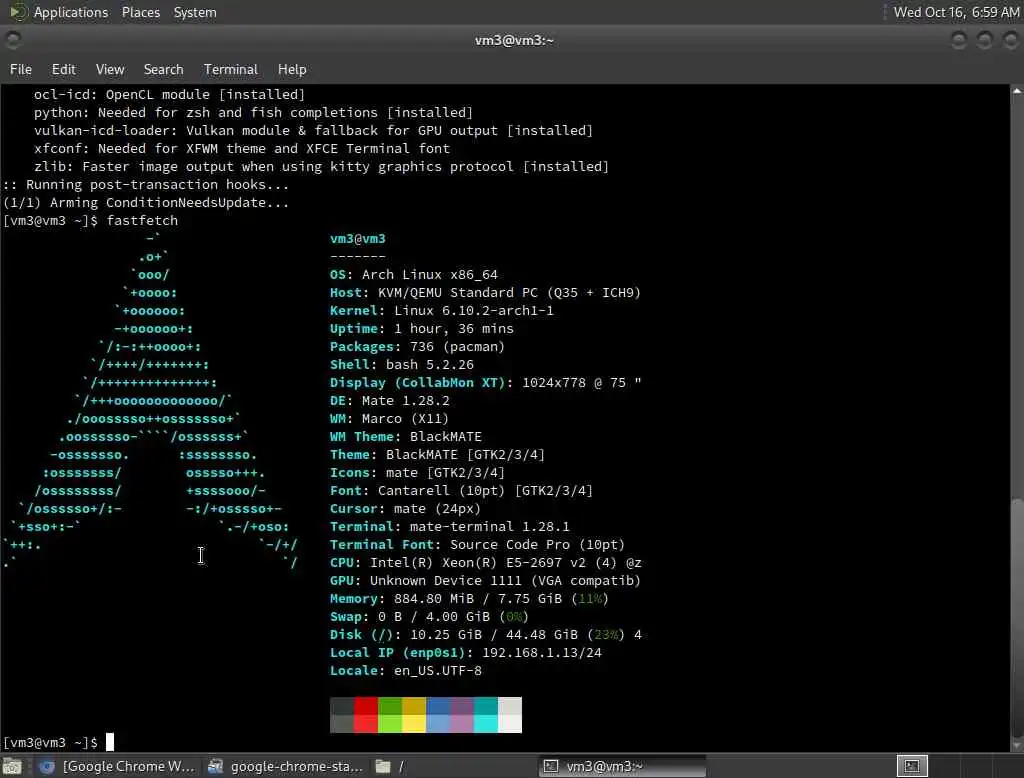
Task: Click the terminal title "vm3@vm3:~"
Action: coord(514,41)
